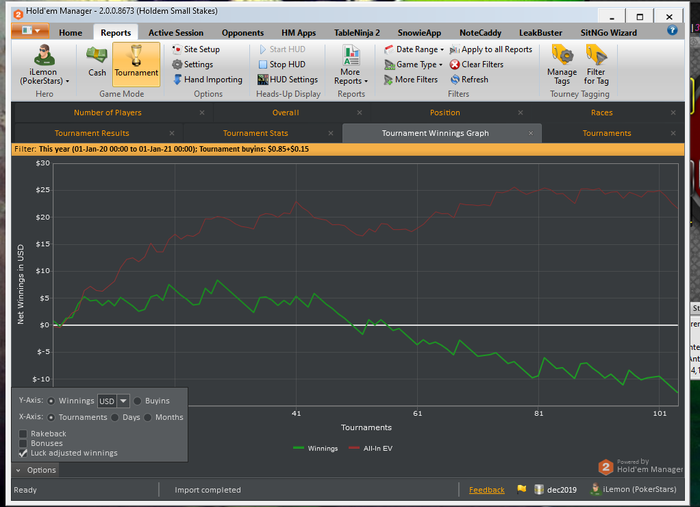
Task: Click the Start HUD play icon
Action: [x=262, y=49]
